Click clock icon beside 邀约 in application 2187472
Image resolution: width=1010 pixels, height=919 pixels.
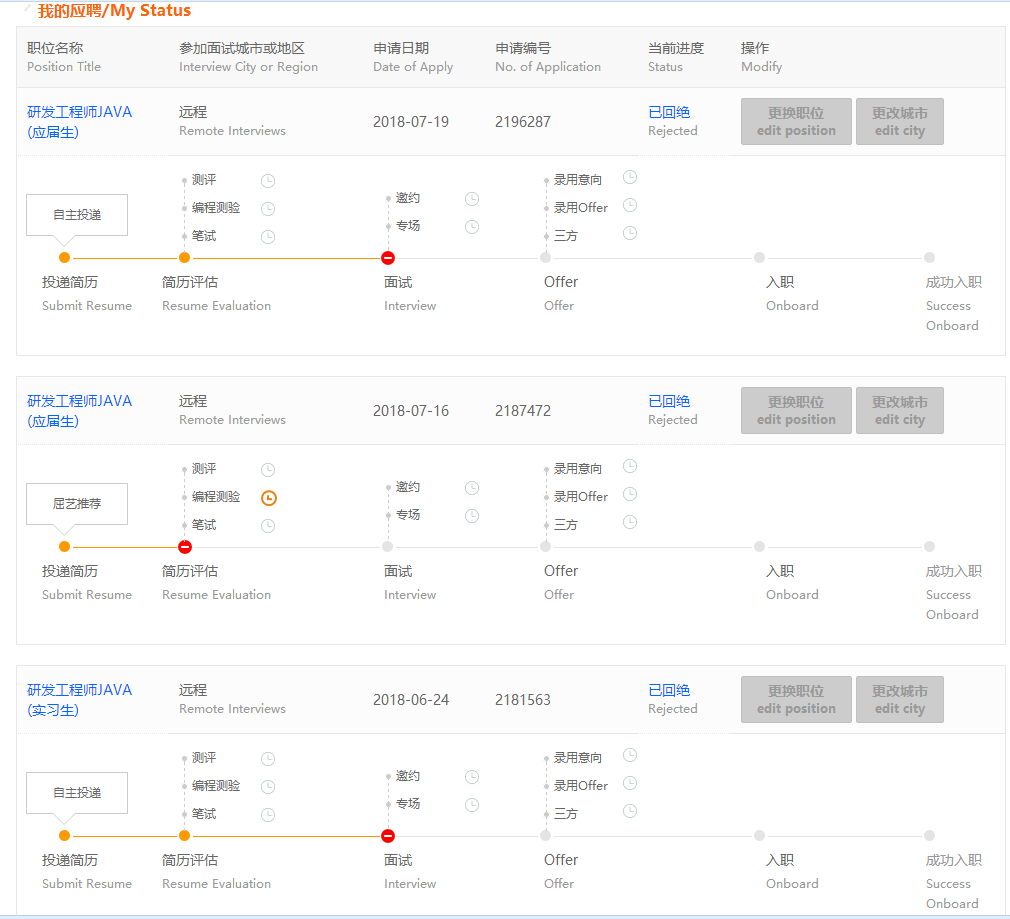(x=472, y=488)
